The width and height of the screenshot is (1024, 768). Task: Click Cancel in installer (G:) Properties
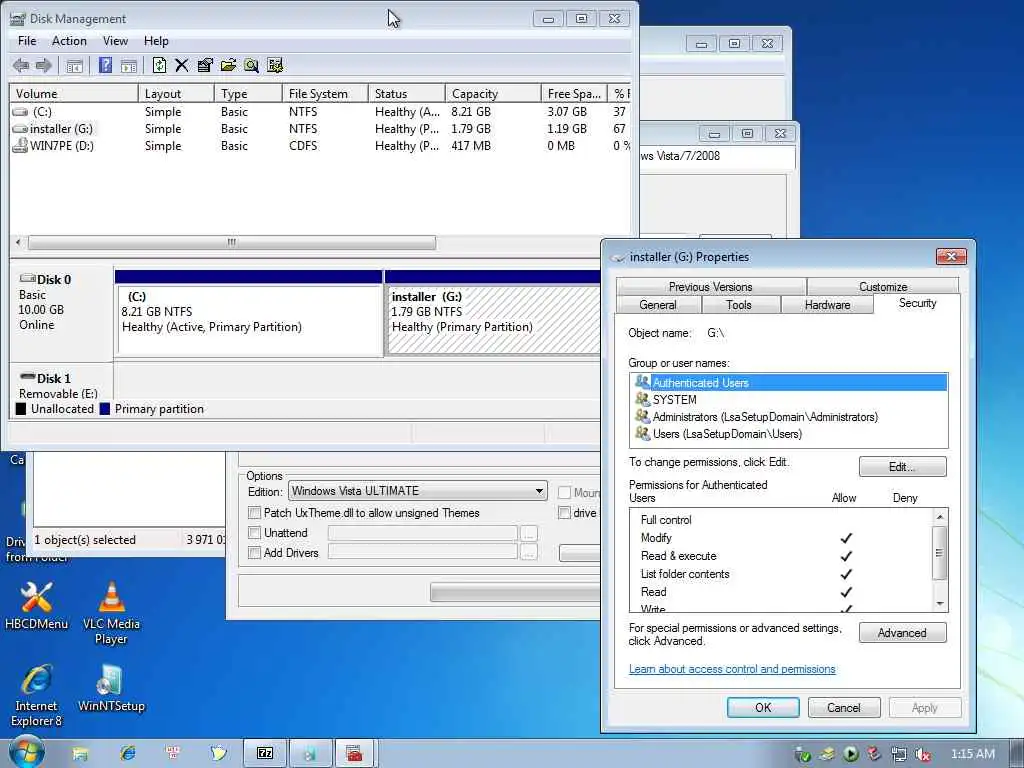click(x=844, y=707)
